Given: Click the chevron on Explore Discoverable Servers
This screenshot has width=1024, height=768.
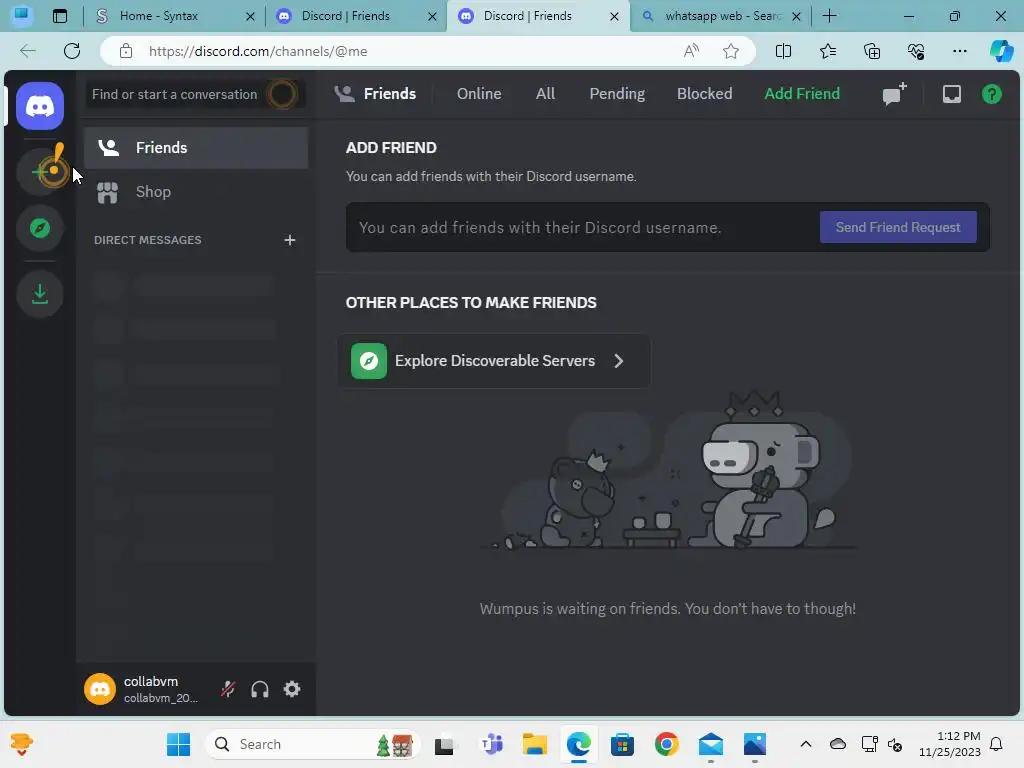Looking at the screenshot, I should point(618,361).
